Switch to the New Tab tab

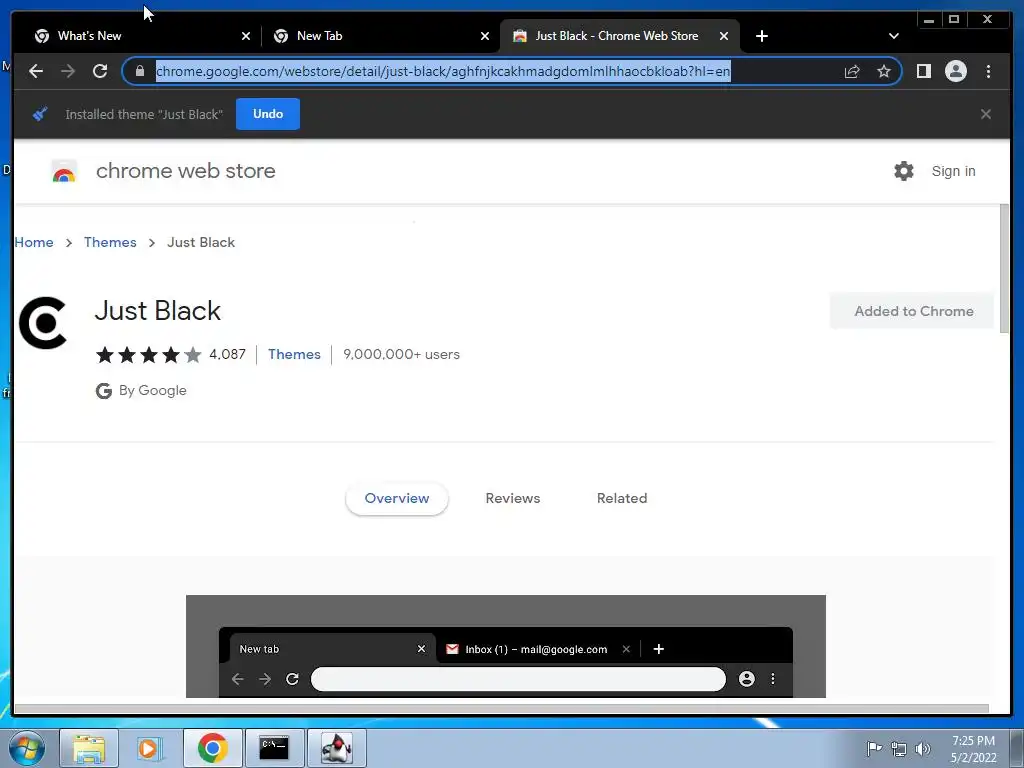point(382,36)
